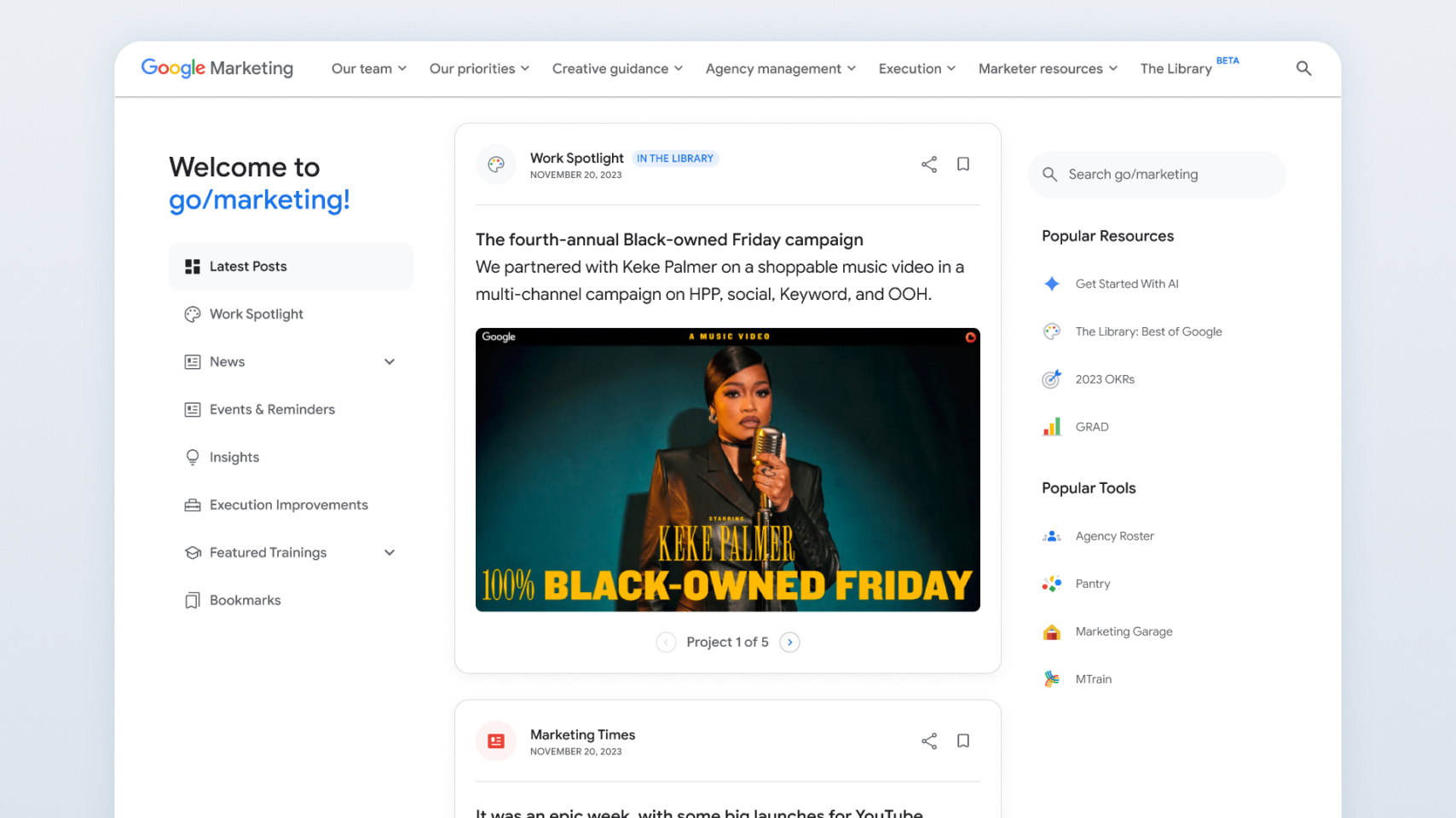The image size is (1456, 818).
Task: Click the header search magnifier icon
Action: [1303, 68]
